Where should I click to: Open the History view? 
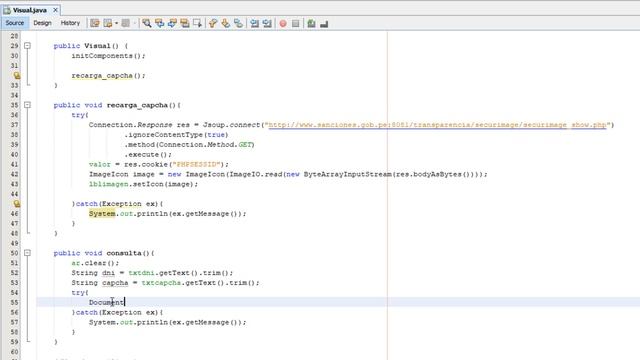(x=70, y=23)
